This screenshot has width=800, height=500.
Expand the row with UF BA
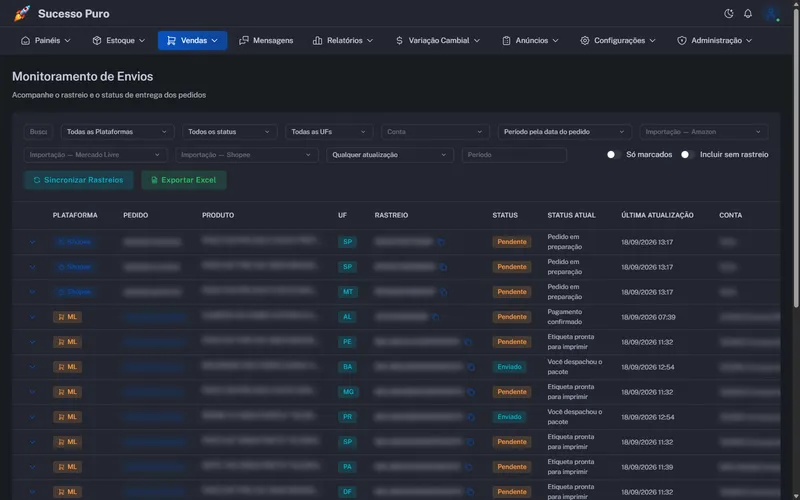click(32, 367)
